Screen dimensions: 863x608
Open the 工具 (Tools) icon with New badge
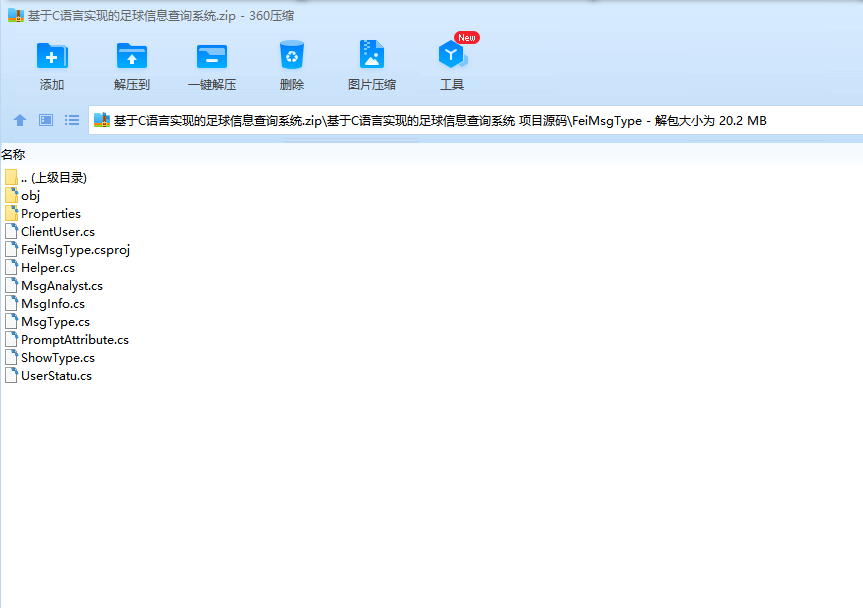pos(453,54)
